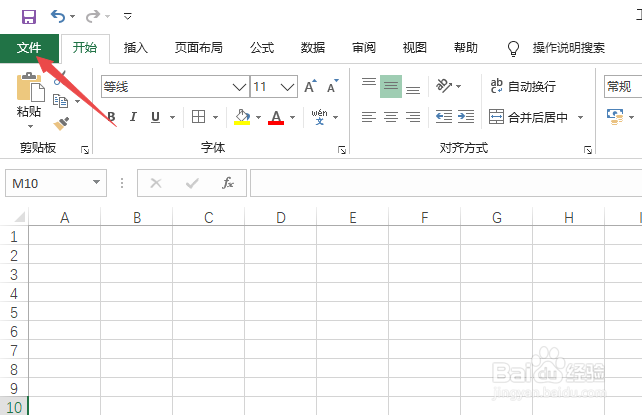Click the 粘贴 (Paste) clipboard icon
Viewport: 642px width, 415px height.
coord(30,87)
